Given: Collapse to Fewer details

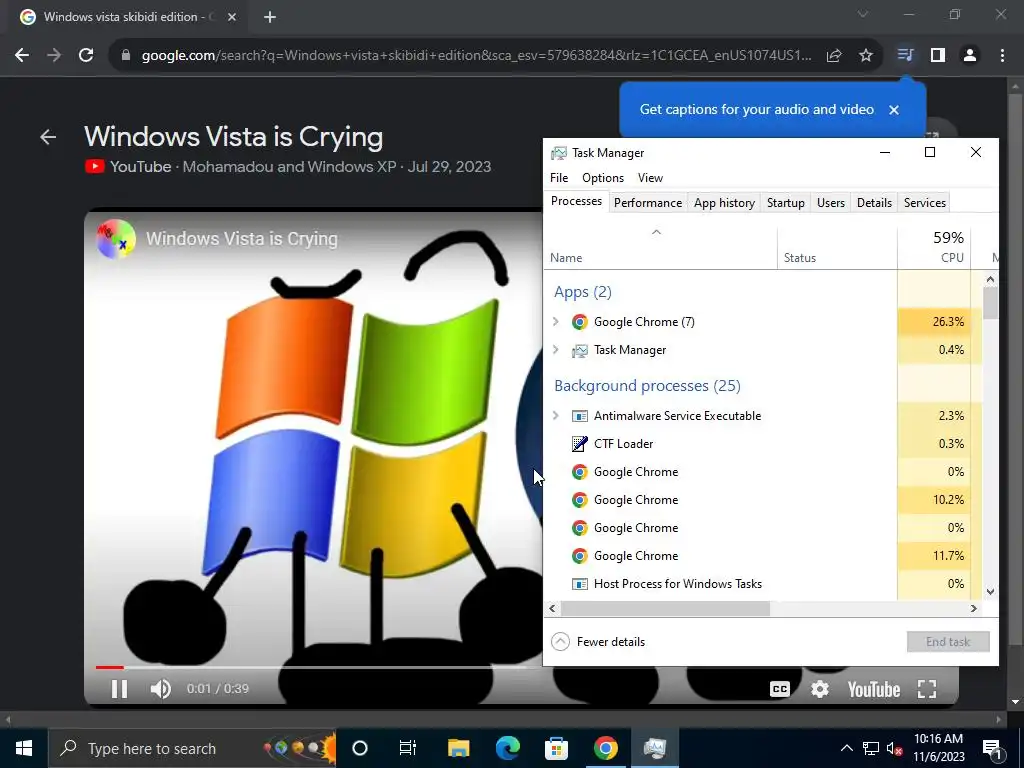Looking at the screenshot, I should (598, 642).
